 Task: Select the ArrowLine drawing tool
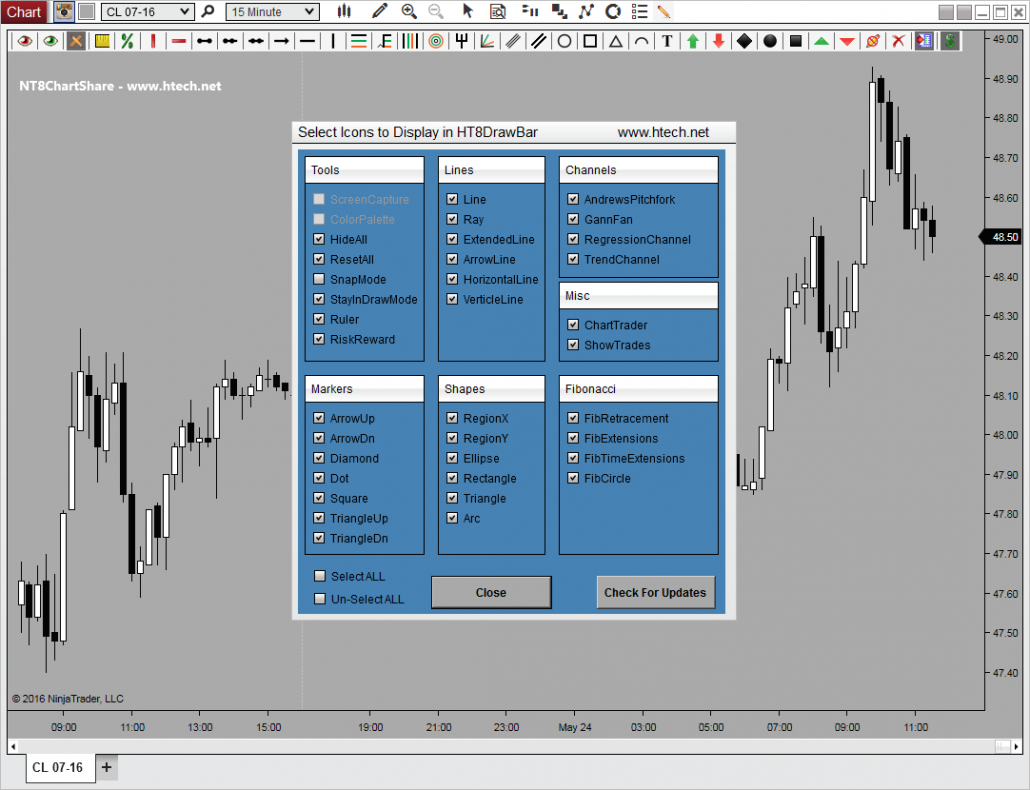(x=281, y=41)
